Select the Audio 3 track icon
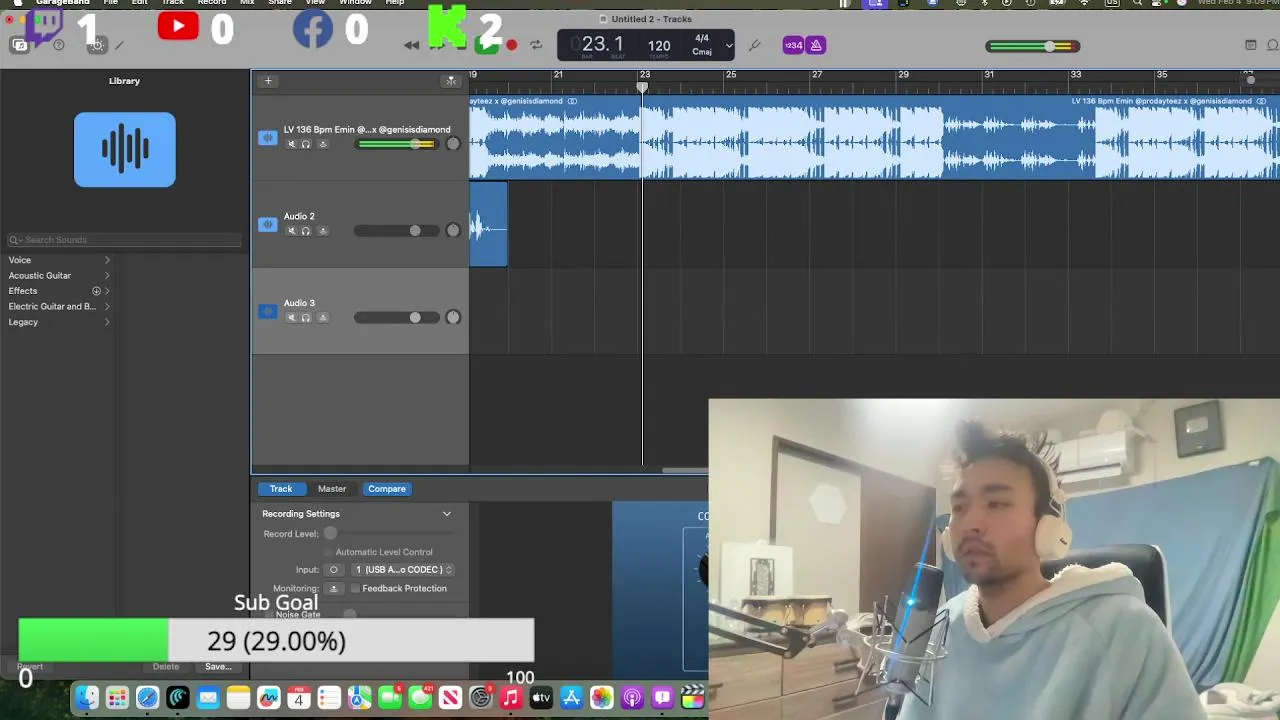The height and width of the screenshot is (720, 1280). pos(267,312)
